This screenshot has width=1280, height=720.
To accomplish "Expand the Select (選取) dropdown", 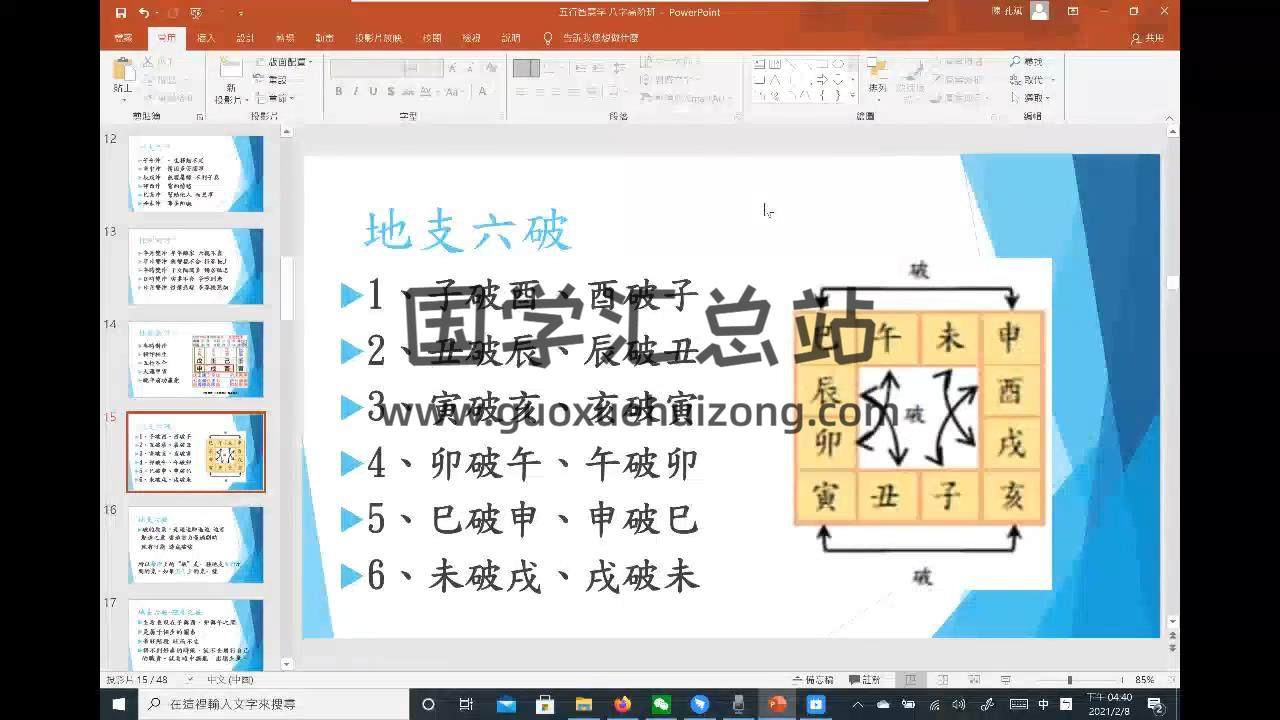I will click(x=1035, y=98).
